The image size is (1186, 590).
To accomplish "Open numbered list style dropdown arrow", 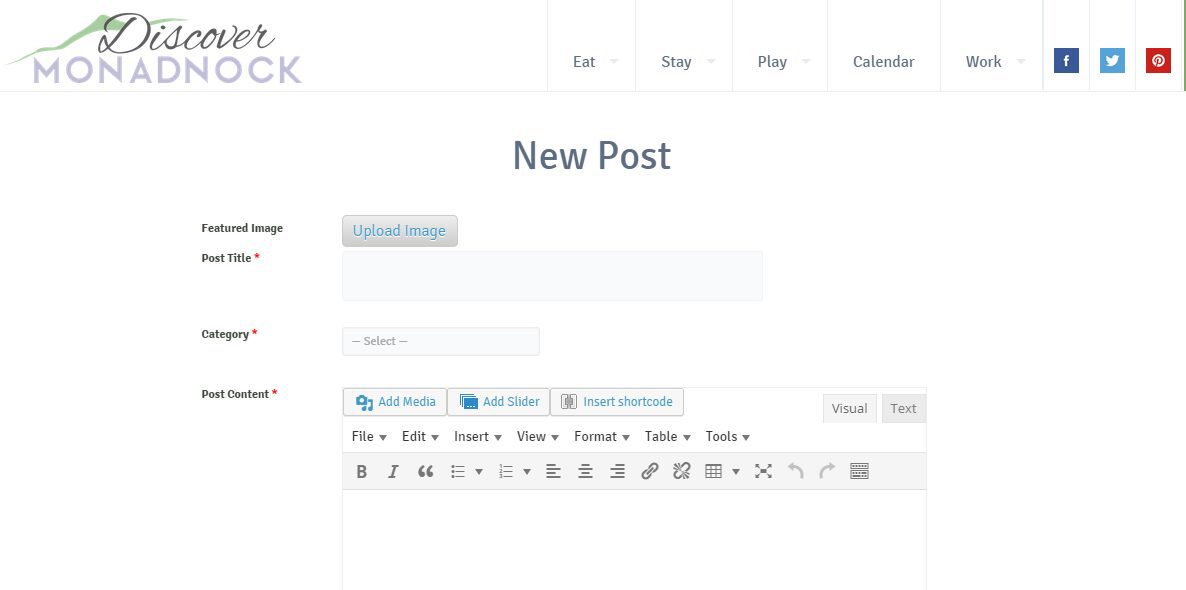I will (x=527, y=471).
